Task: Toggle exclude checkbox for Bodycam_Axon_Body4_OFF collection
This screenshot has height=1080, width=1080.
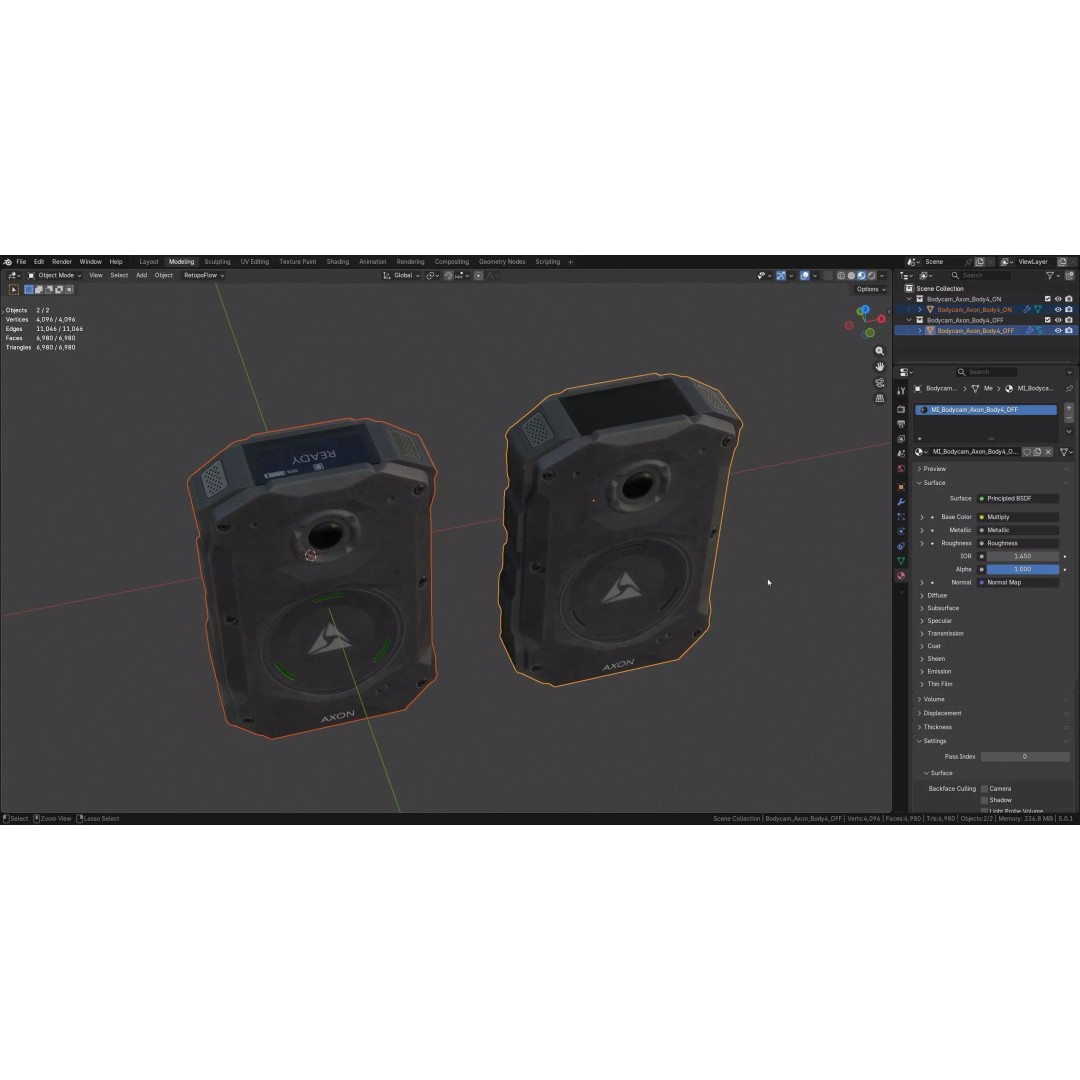Action: coord(1048,320)
